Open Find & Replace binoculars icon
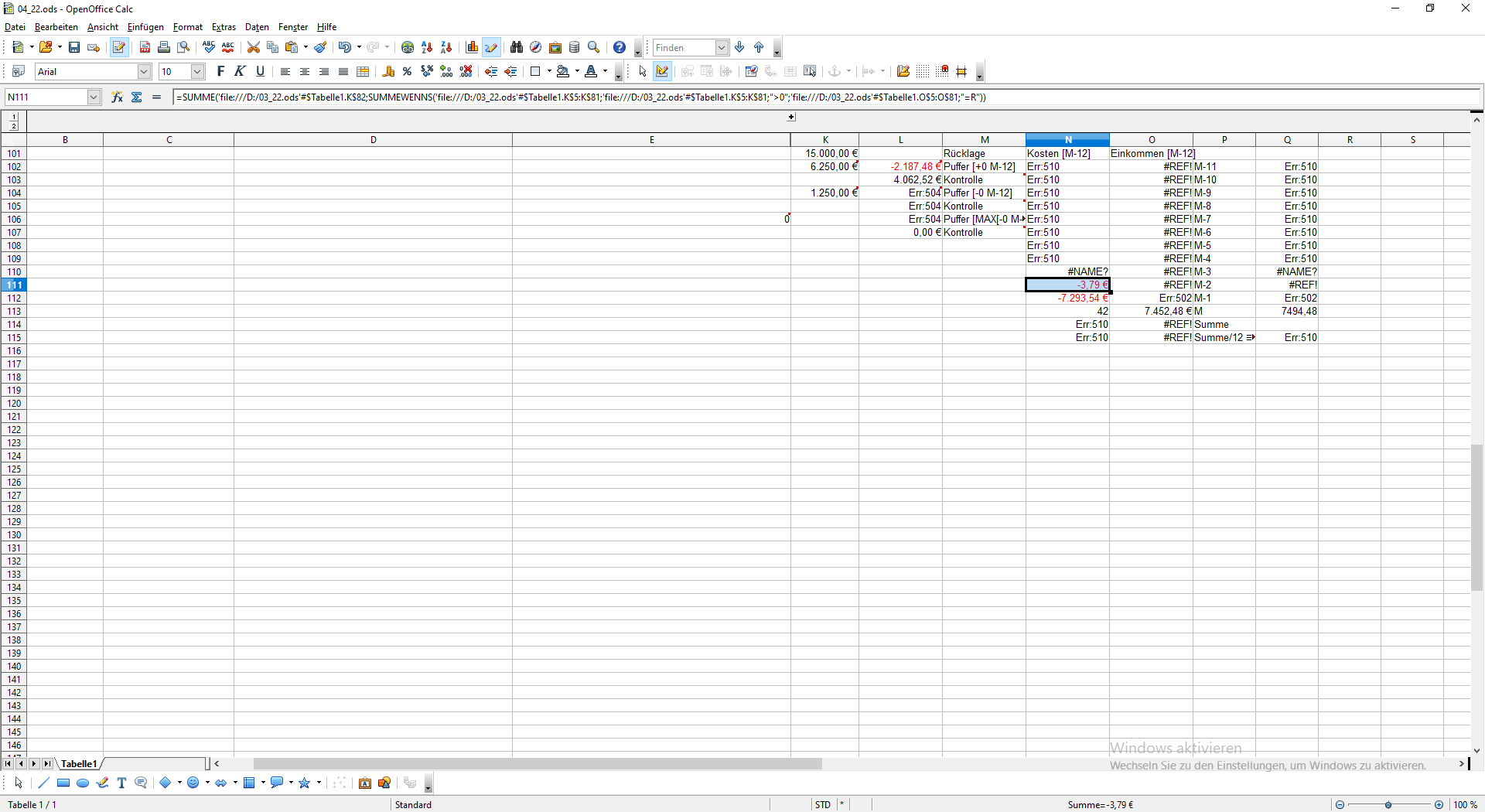 517,48
